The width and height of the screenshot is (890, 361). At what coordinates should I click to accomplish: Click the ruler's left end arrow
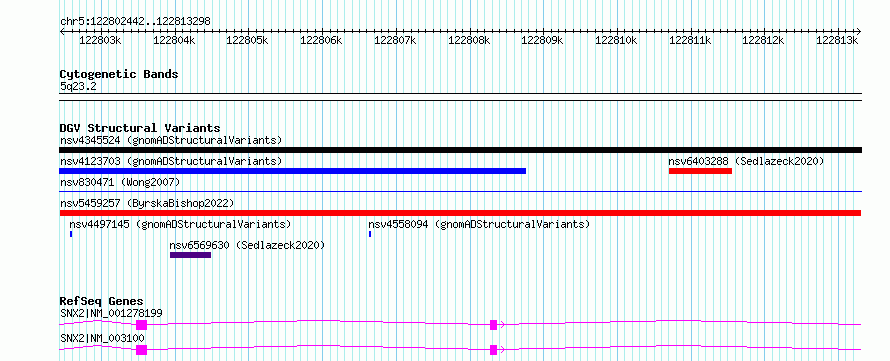point(62,31)
